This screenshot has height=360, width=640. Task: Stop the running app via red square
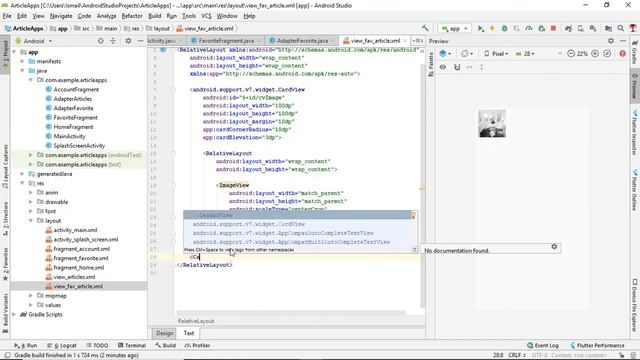click(x=553, y=29)
